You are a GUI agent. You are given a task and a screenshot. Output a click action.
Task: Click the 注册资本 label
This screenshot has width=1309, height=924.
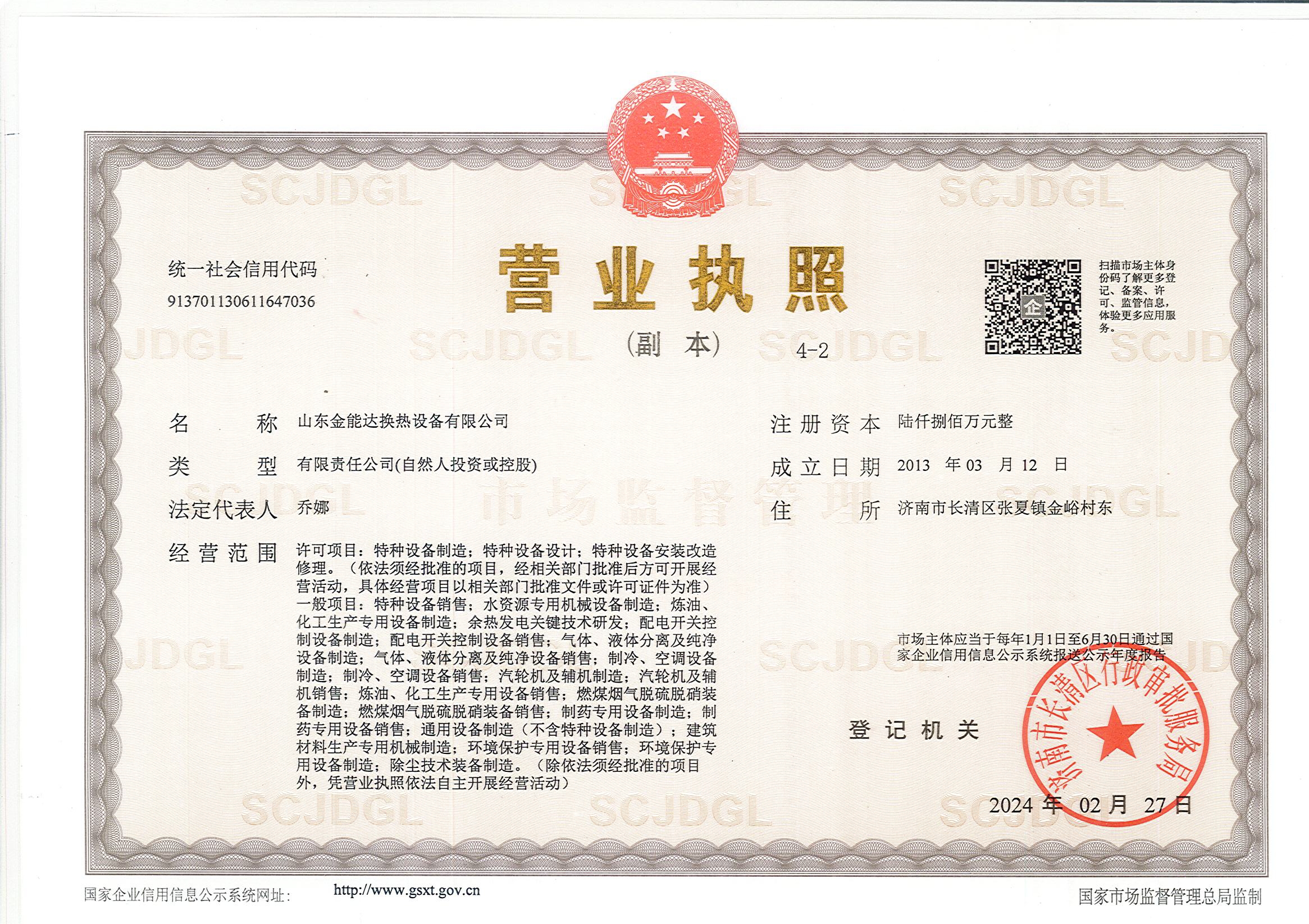825,424
